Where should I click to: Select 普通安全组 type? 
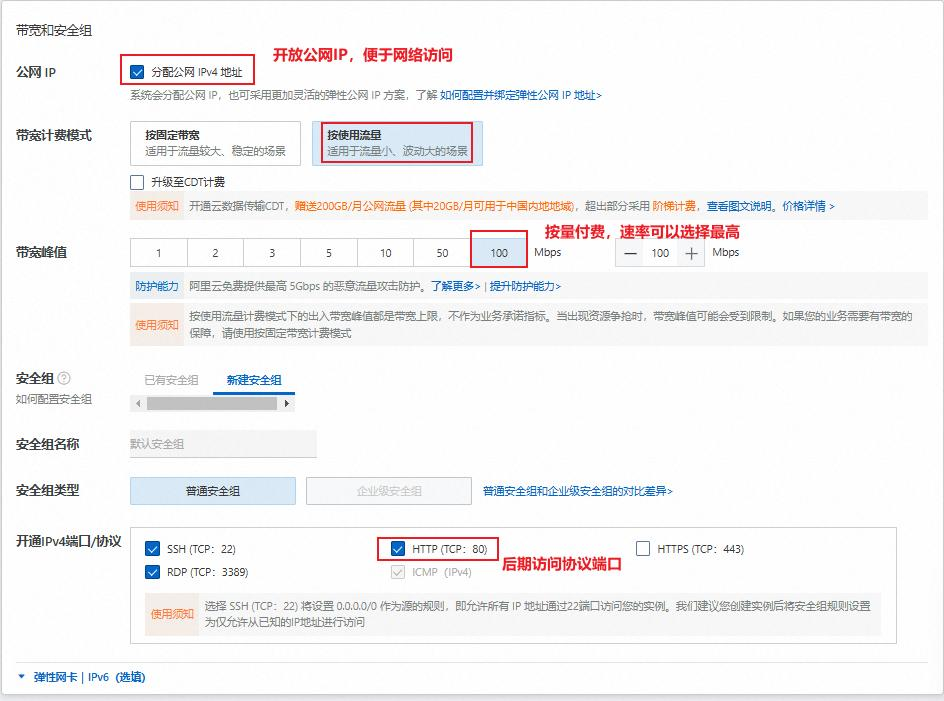[213, 491]
